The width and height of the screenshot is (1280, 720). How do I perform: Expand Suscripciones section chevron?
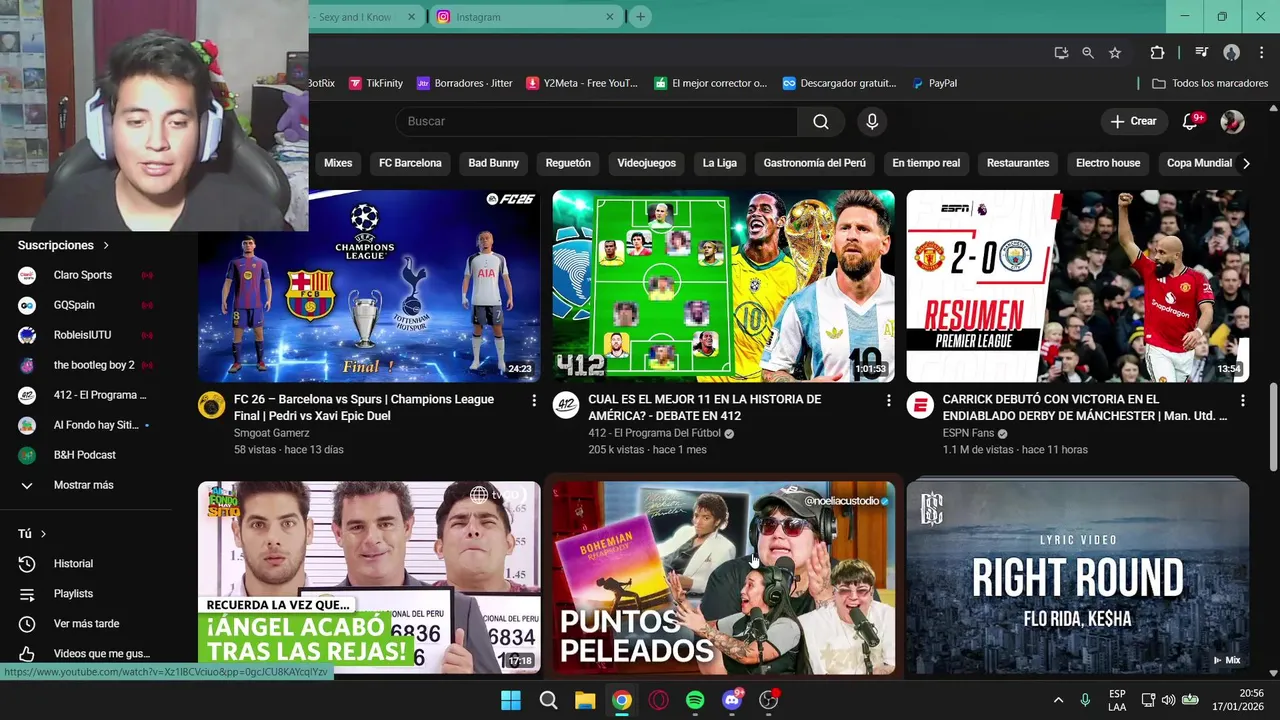[106, 245]
